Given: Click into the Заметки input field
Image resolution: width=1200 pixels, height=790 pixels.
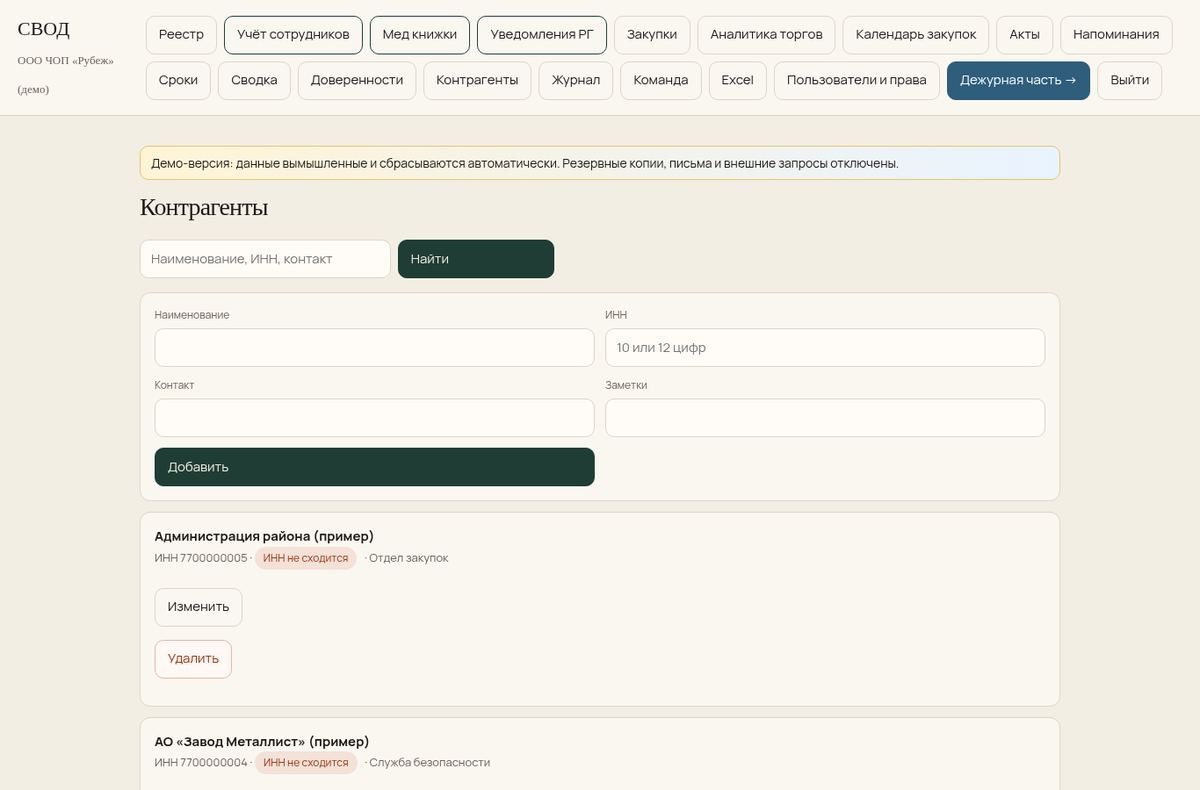Looking at the screenshot, I should point(825,418).
